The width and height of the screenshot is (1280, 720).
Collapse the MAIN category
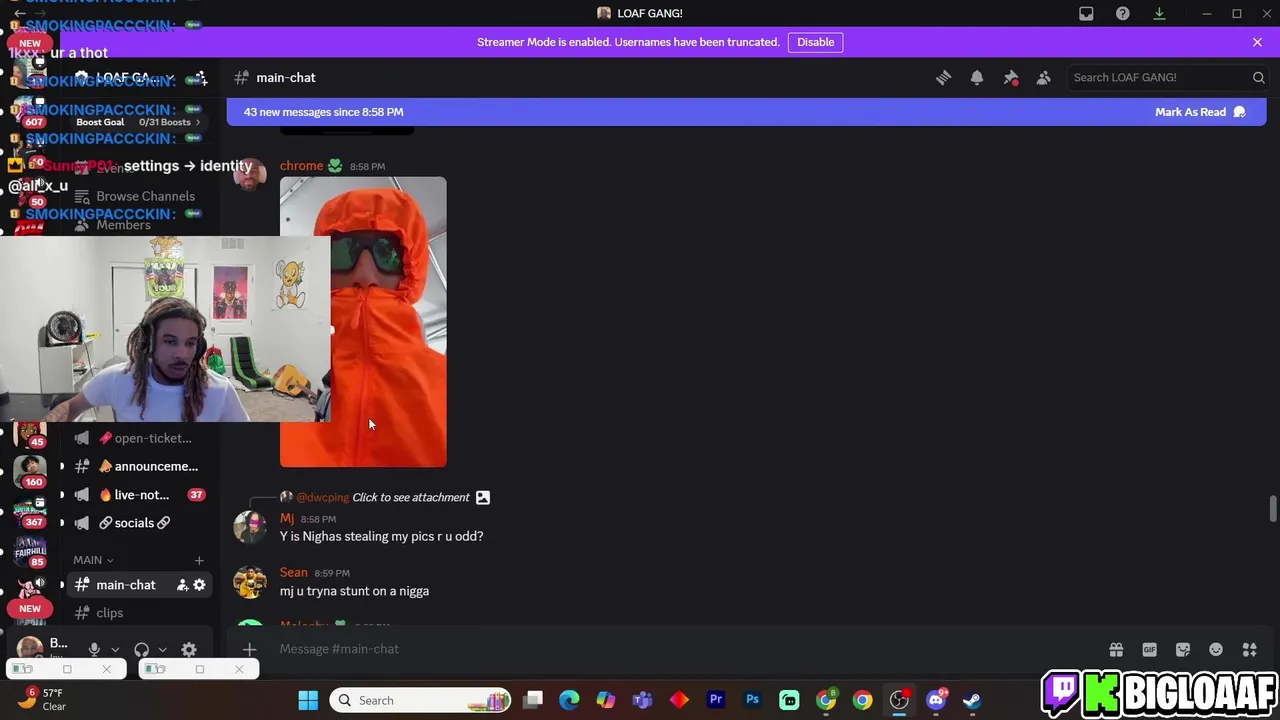click(x=93, y=560)
